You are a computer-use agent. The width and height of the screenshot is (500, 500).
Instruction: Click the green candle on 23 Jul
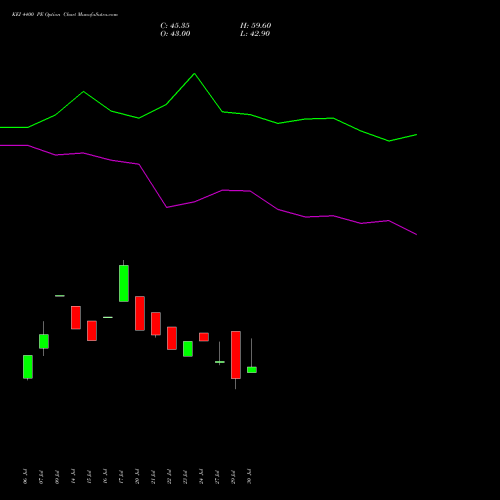click(188, 349)
